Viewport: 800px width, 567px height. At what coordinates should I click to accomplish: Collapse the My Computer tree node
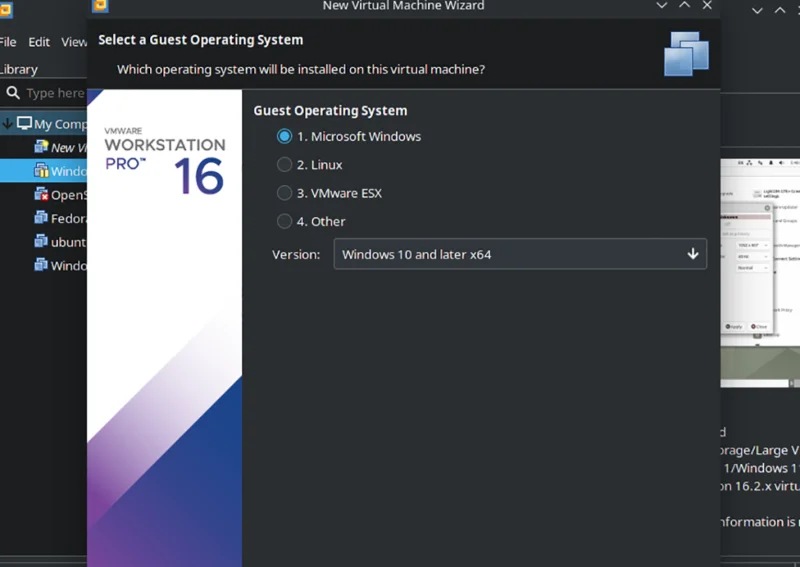coord(7,124)
